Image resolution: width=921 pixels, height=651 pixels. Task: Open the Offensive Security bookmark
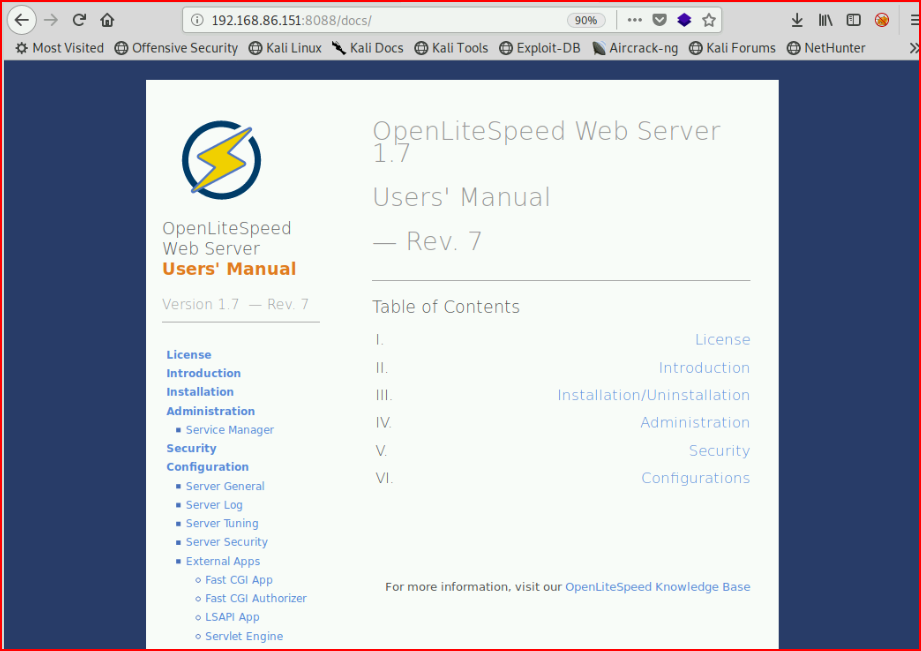point(176,48)
